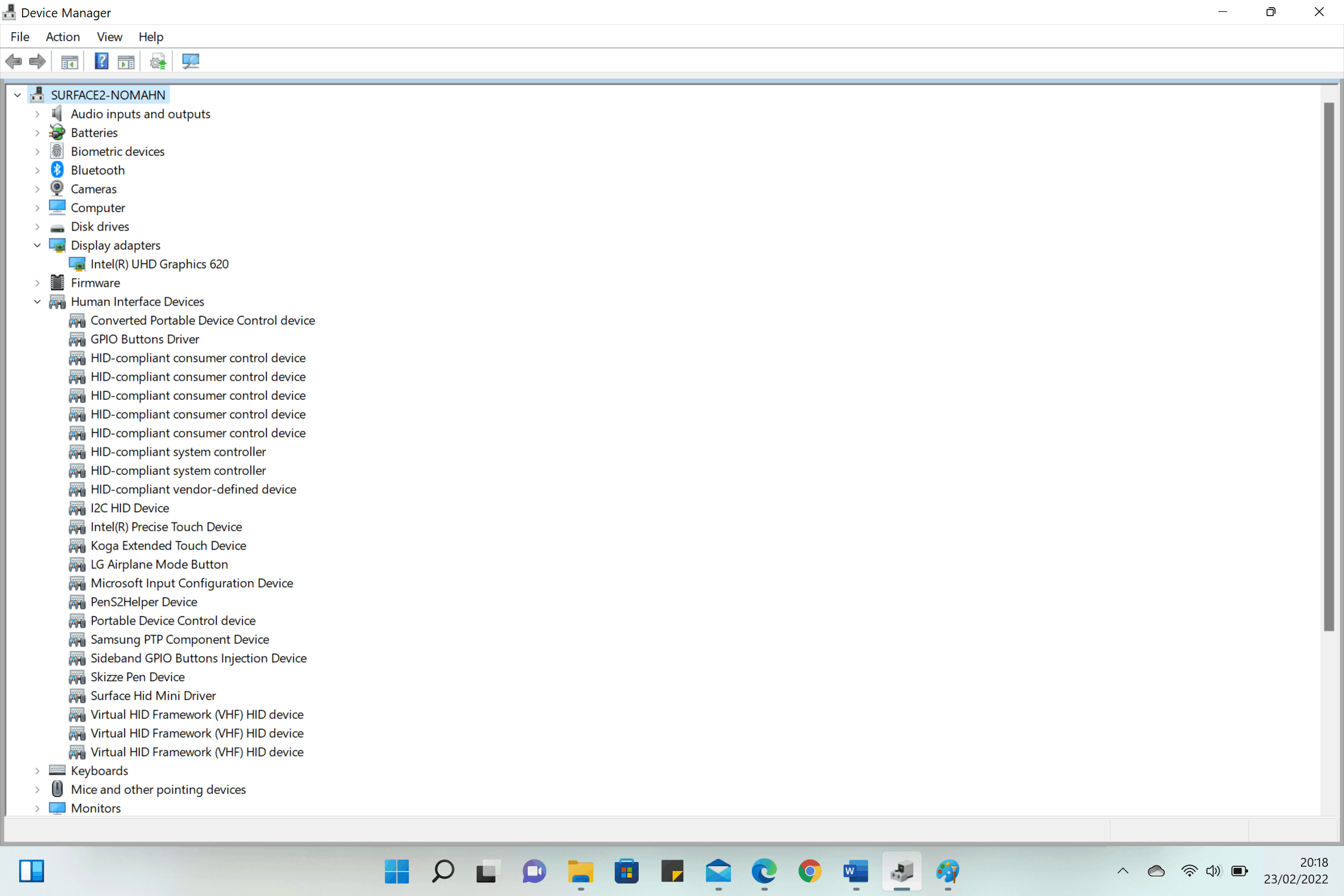Viewport: 1344px width, 896px height.
Task: Click the Show/Hide Console Tree toolbar icon
Action: 70,61
